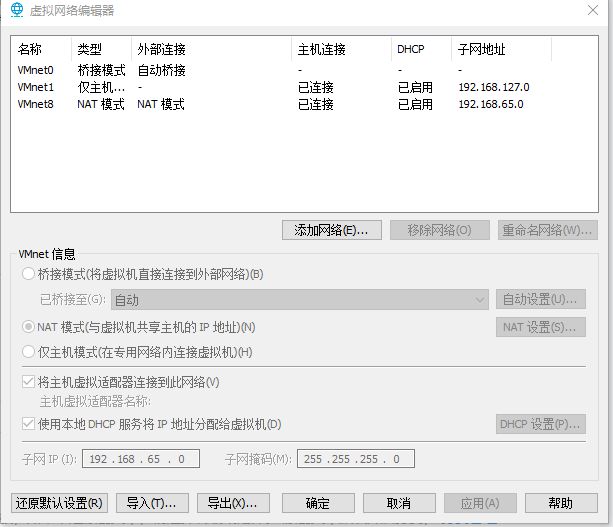Click 还原默认设置(R) button
Screen dimensions: 613x527
(x=59, y=503)
